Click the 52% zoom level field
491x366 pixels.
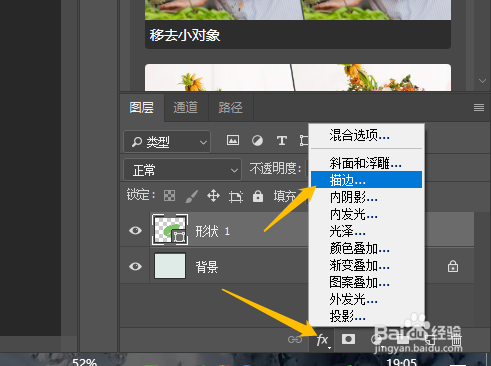point(84,362)
